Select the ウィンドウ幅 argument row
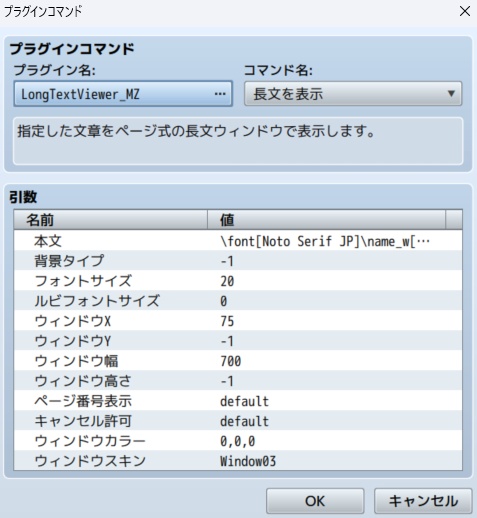477x518 pixels. pos(238,361)
